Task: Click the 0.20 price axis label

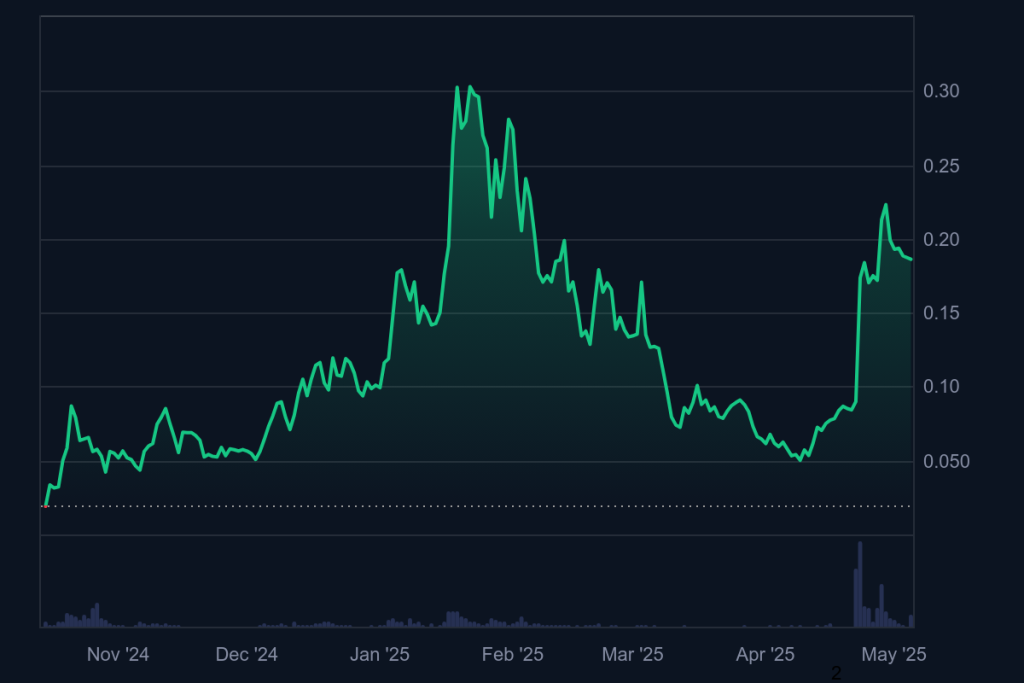Action: pyautogui.click(x=941, y=240)
